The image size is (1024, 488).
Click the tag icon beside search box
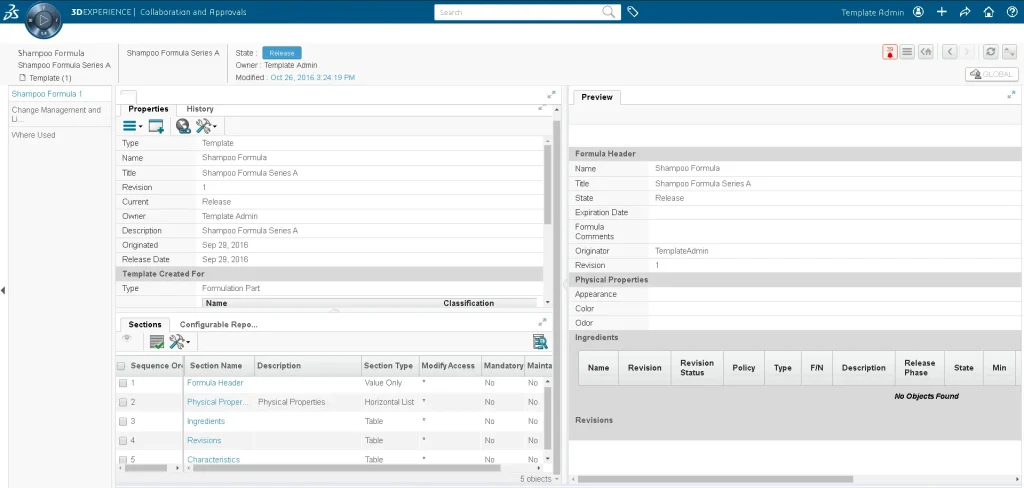[633, 12]
